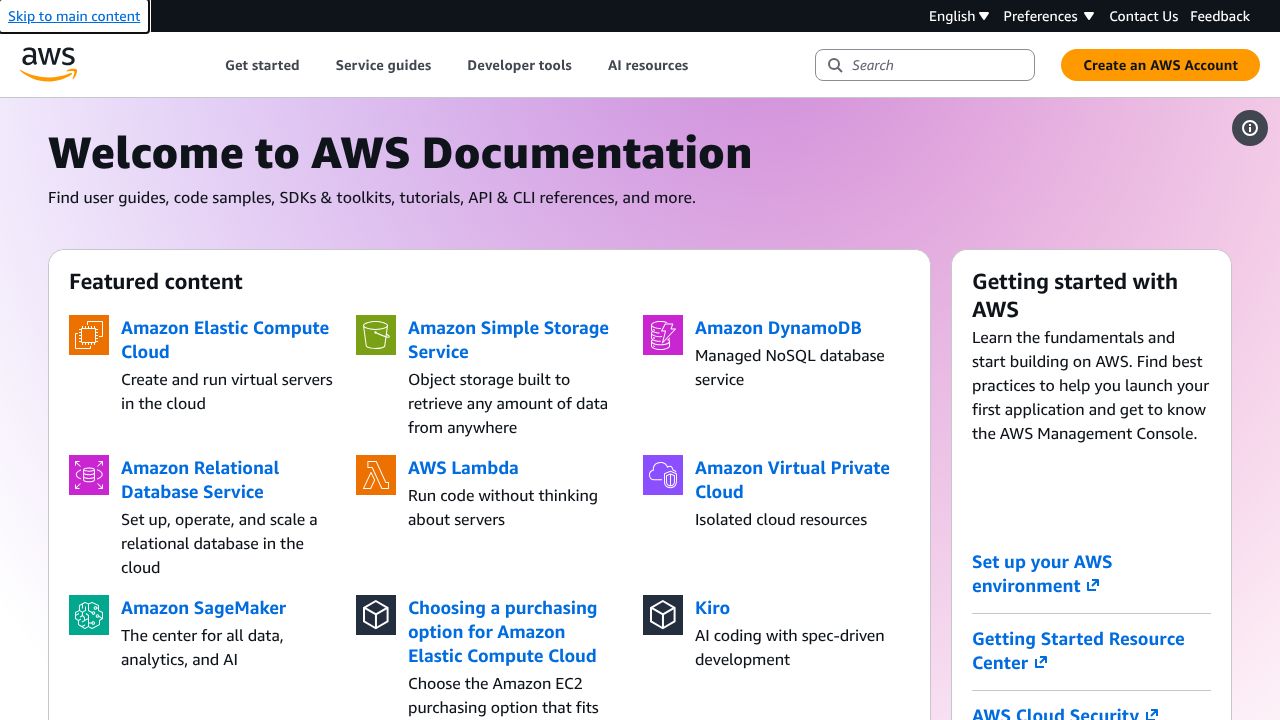Open Amazon Virtual Private Cloud link
The height and width of the screenshot is (720, 1280).
point(792,480)
